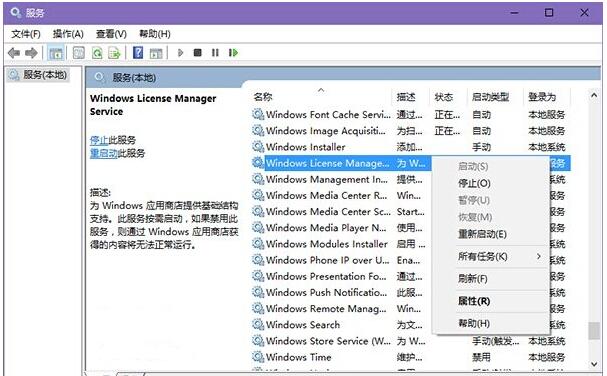
Task: Open the 查看(V) menu
Action: [111, 34]
